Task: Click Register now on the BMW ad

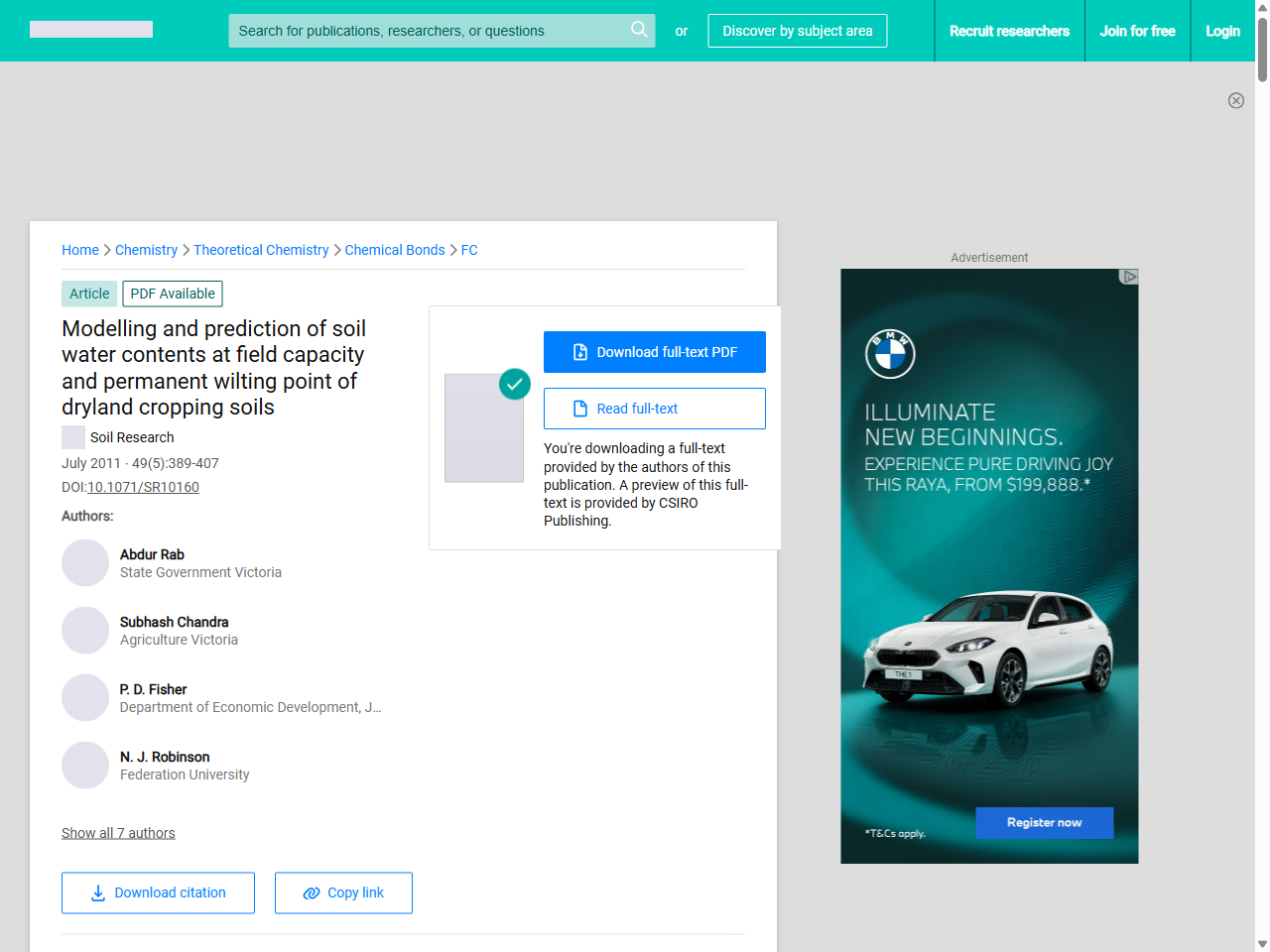Action: pos(1044,822)
